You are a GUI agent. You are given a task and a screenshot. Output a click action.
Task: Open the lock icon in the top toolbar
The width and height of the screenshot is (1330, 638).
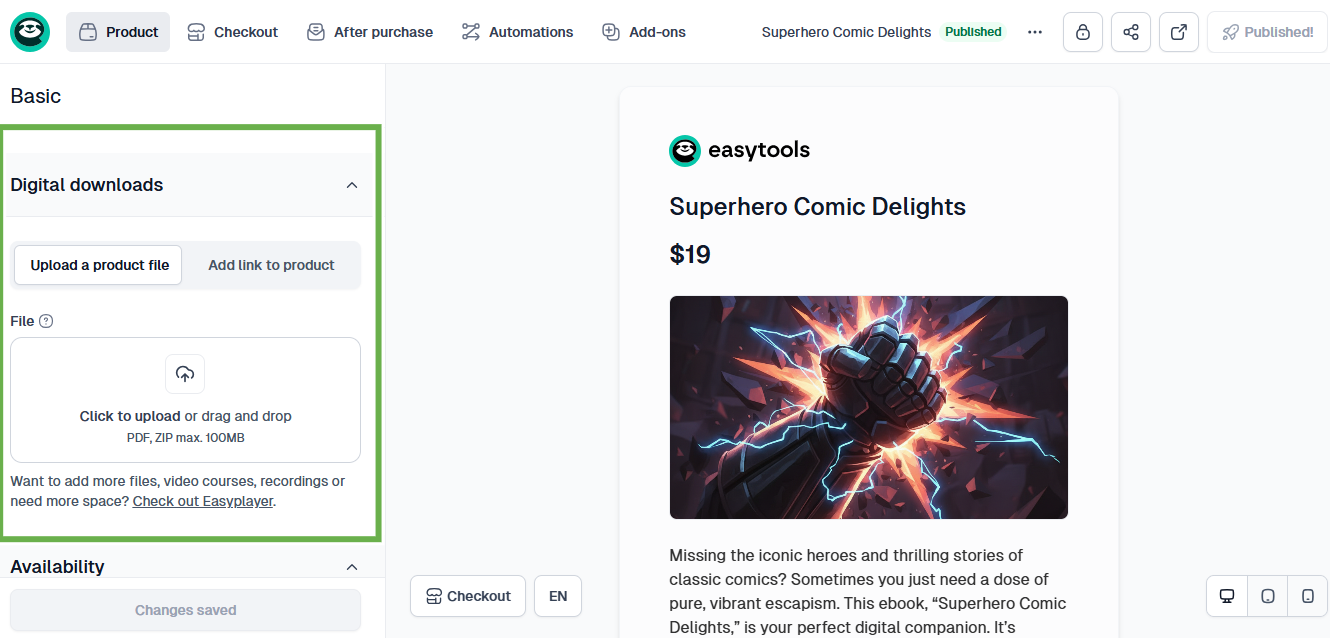click(1083, 32)
